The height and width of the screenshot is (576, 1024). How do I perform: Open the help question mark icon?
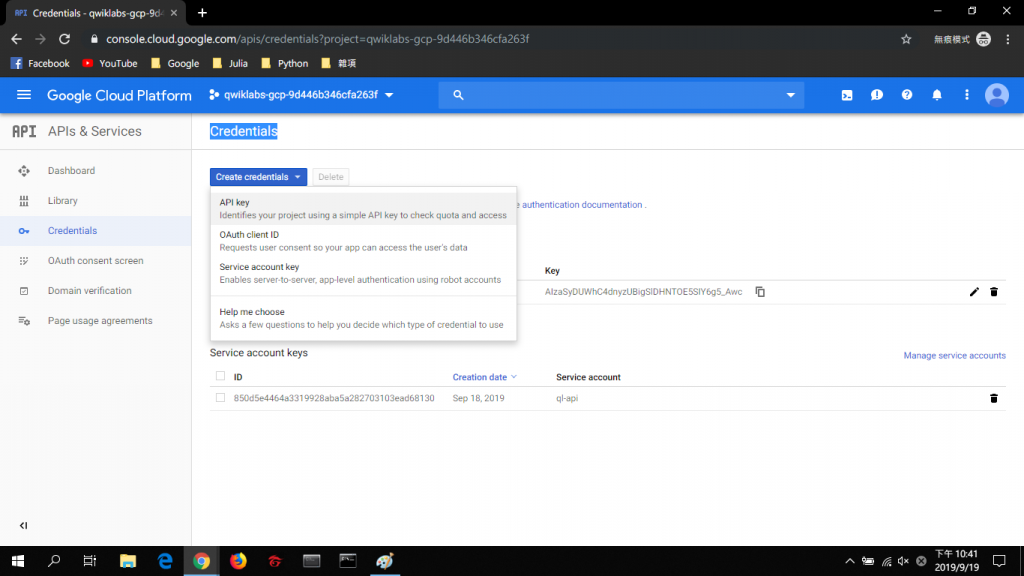pos(907,95)
